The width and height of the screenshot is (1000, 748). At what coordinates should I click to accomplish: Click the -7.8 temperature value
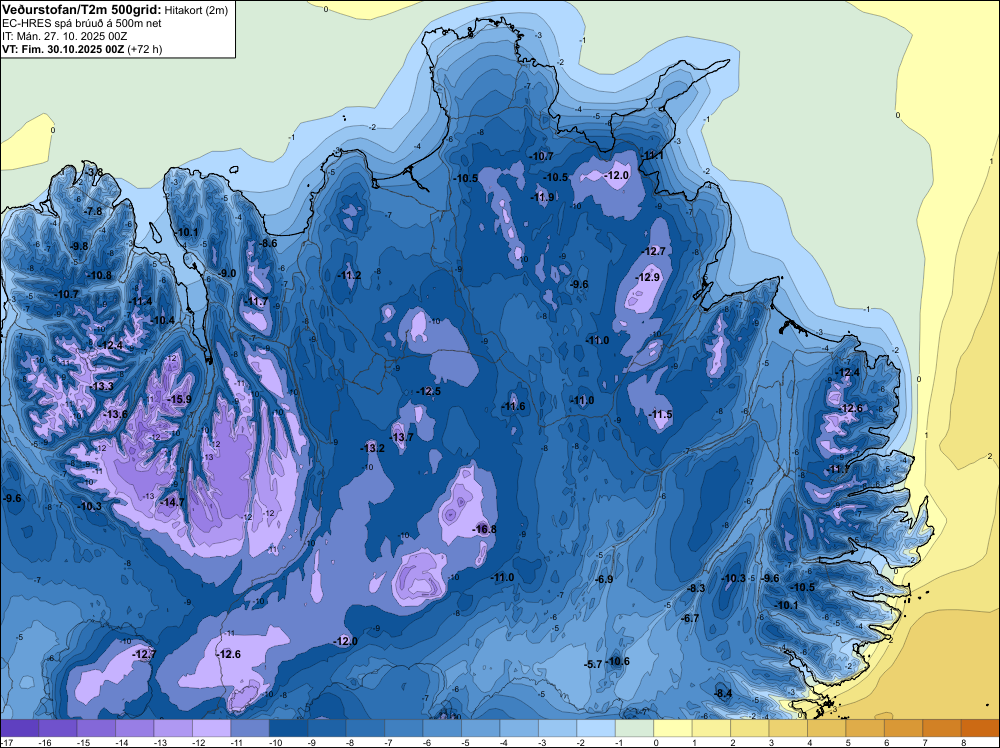(x=94, y=212)
